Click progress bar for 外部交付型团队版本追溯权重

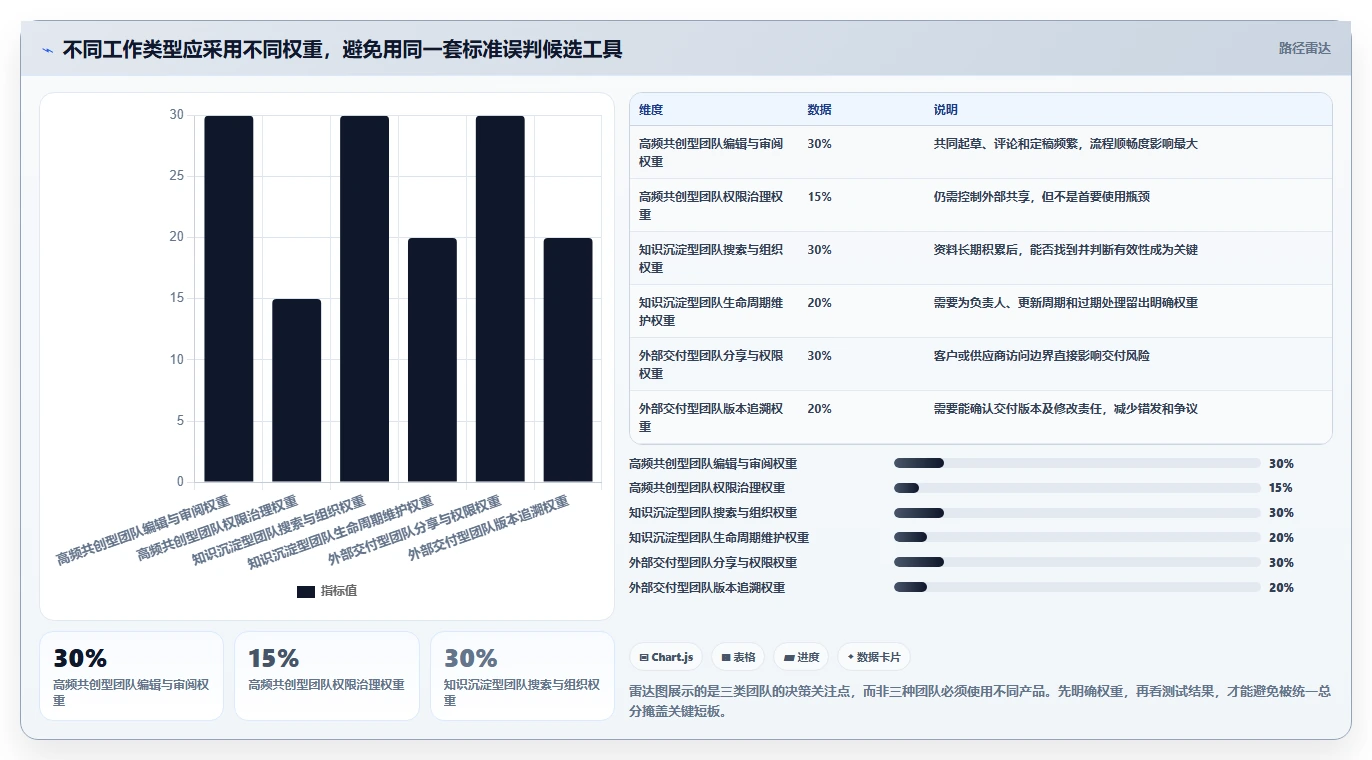[1077, 588]
